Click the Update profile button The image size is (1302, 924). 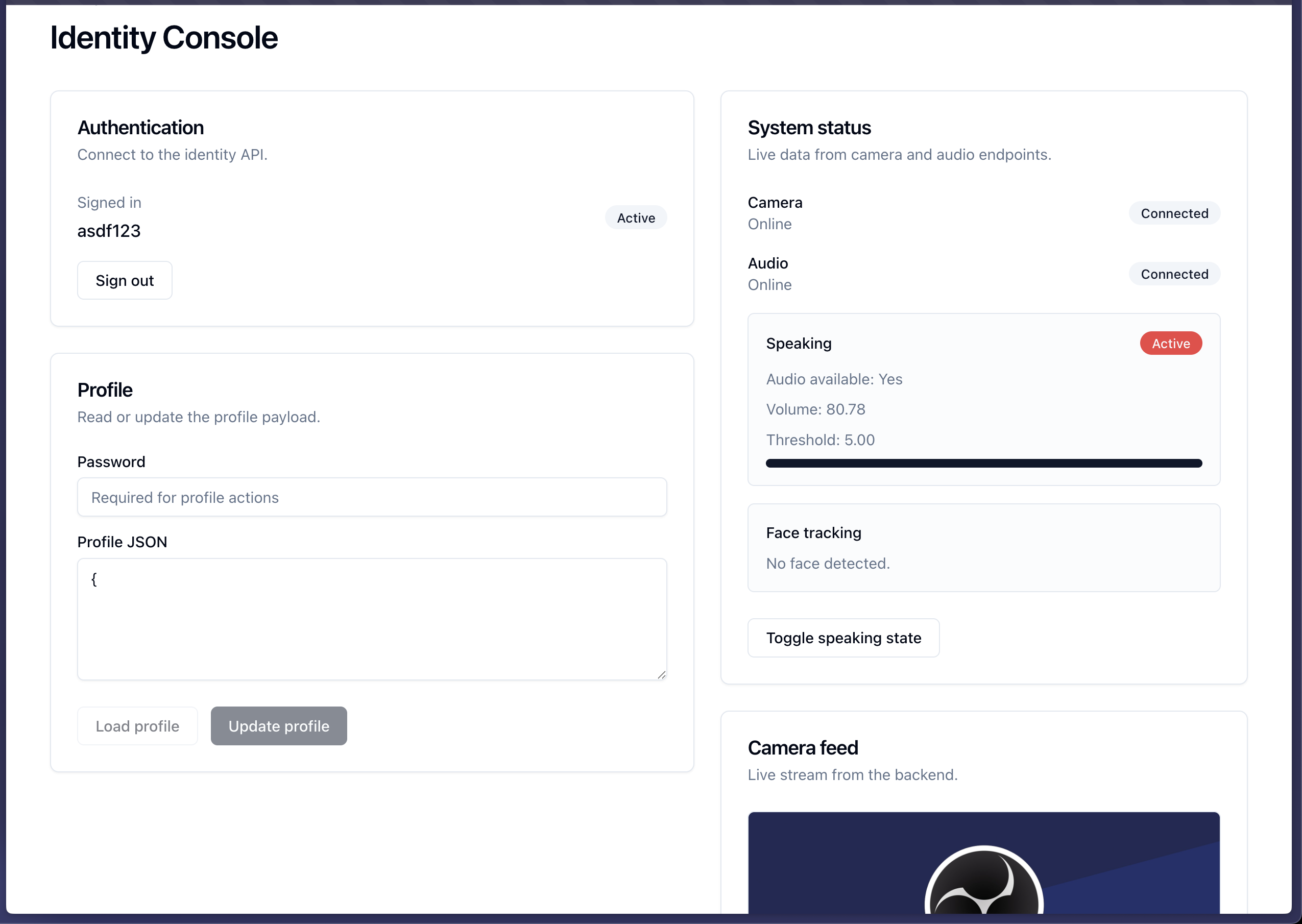point(279,726)
